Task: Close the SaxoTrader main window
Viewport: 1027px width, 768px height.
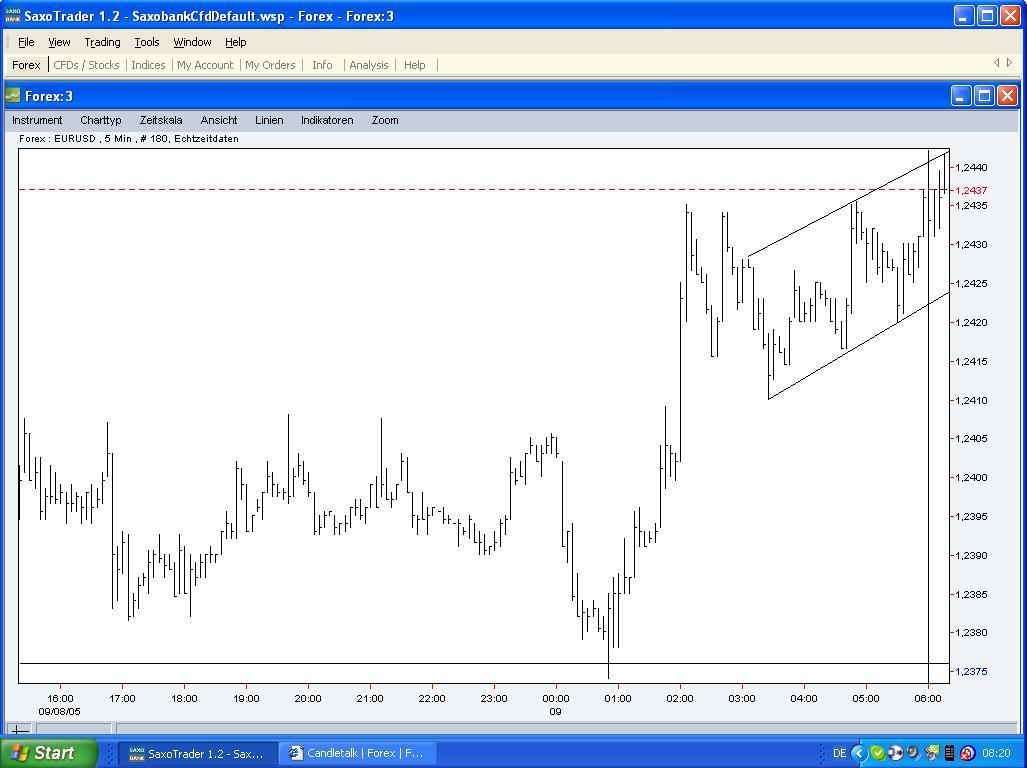Action: pyautogui.click(x=1010, y=16)
